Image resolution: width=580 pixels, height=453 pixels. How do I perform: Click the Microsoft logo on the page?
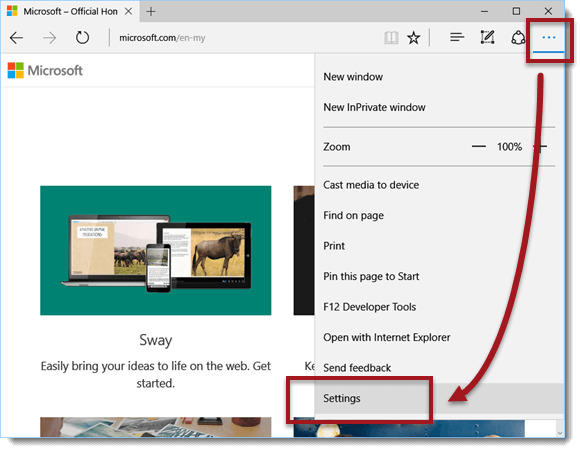point(45,70)
